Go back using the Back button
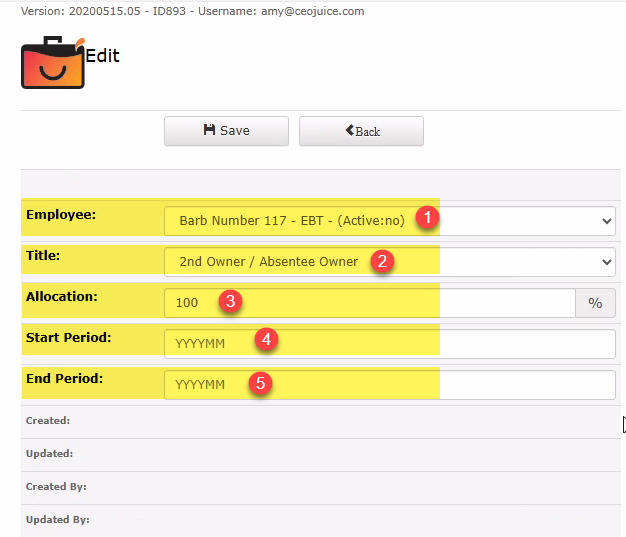 [361, 131]
